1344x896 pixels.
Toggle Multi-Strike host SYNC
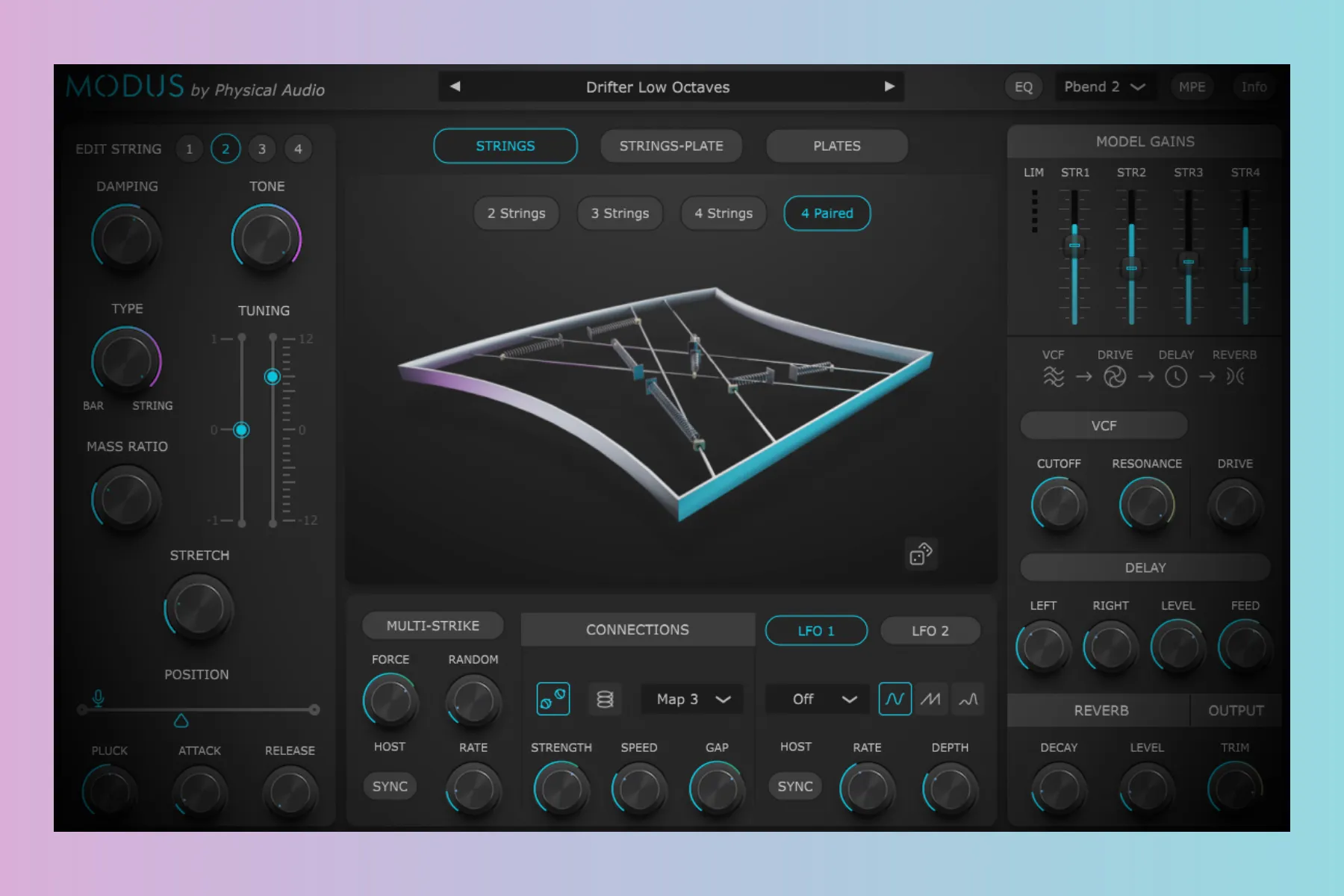[x=390, y=786]
